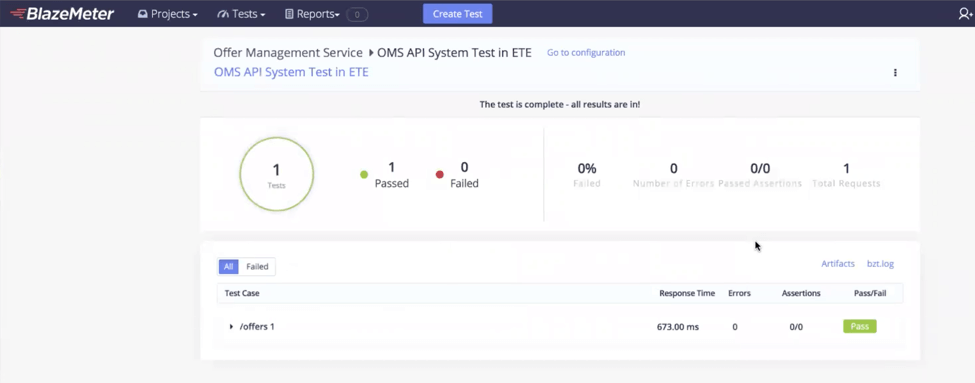This screenshot has height=383, width=975.
Task: Select the Failed filter tab
Action: coord(257,267)
